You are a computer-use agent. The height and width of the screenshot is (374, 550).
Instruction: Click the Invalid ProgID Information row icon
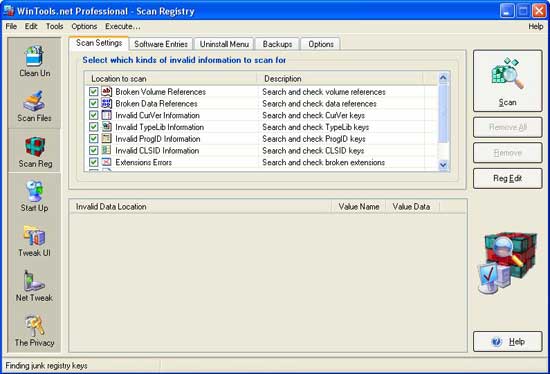(106, 139)
